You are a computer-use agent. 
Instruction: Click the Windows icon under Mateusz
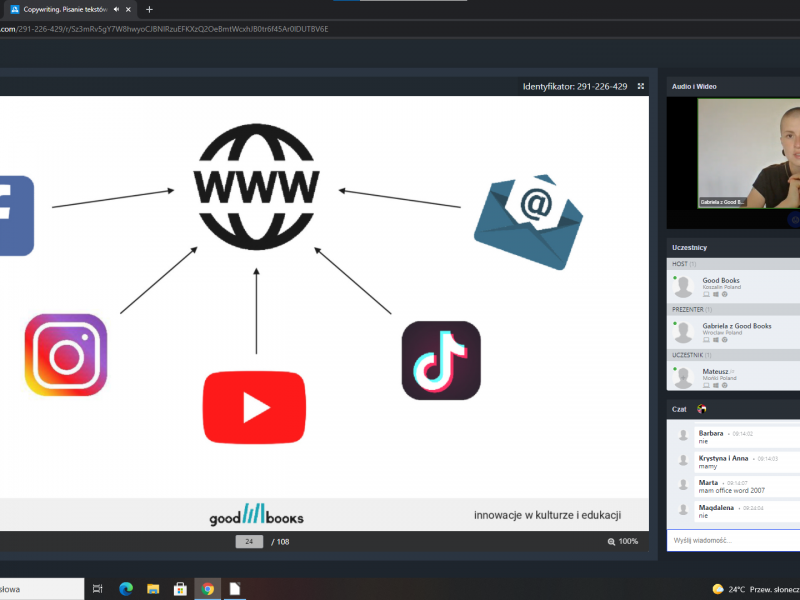(716, 385)
